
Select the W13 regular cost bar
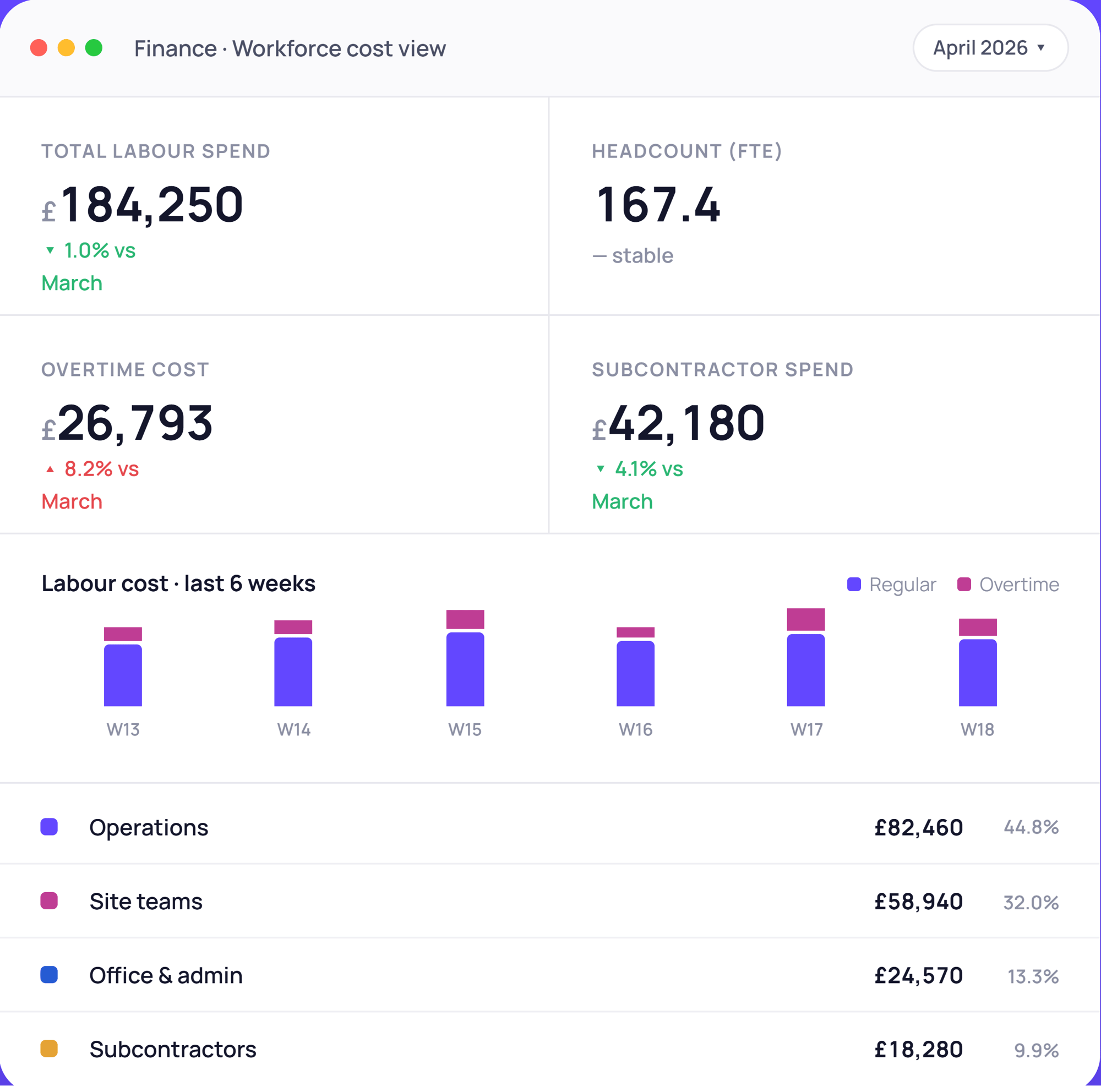coord(123,675)
